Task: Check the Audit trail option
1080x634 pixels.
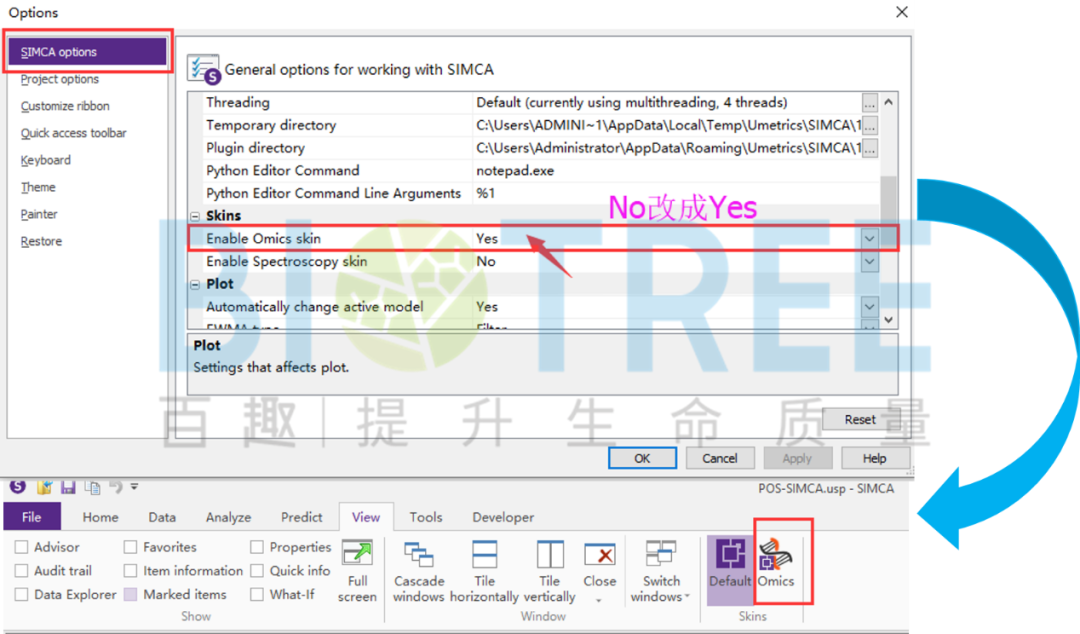Action: click(22, 571)
